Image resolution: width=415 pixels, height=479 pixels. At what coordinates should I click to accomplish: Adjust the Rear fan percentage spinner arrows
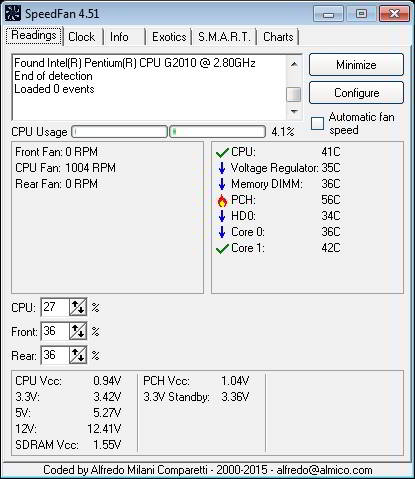(x=78, y=355)
